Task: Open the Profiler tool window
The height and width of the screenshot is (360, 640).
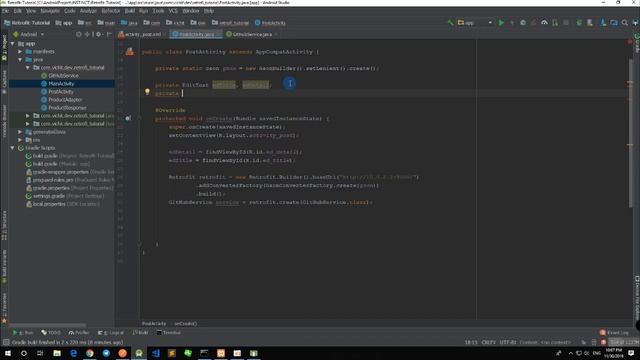Action: pos(79,333)
